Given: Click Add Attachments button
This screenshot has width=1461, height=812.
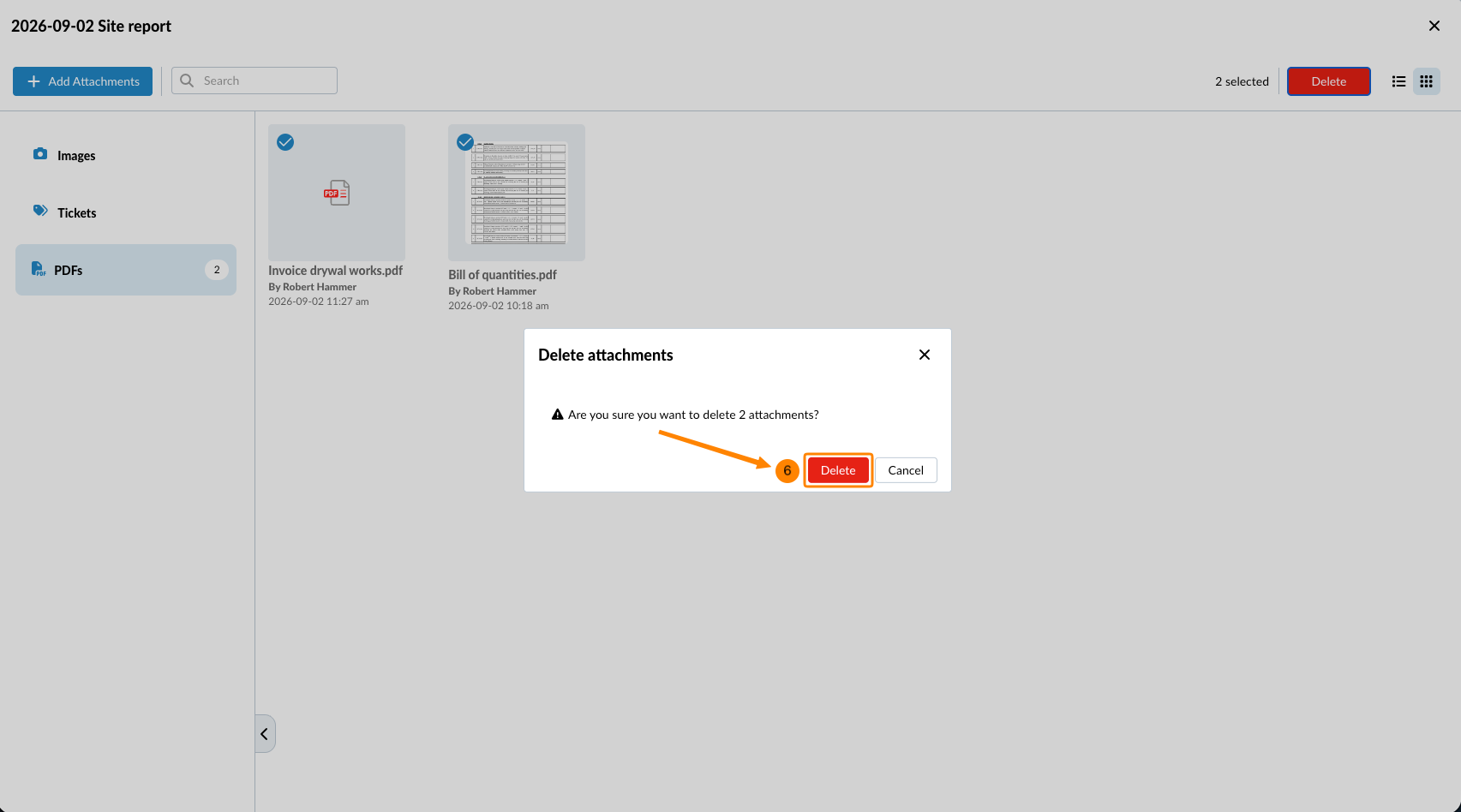Looking at the screenshot, I should click(83, 81).
